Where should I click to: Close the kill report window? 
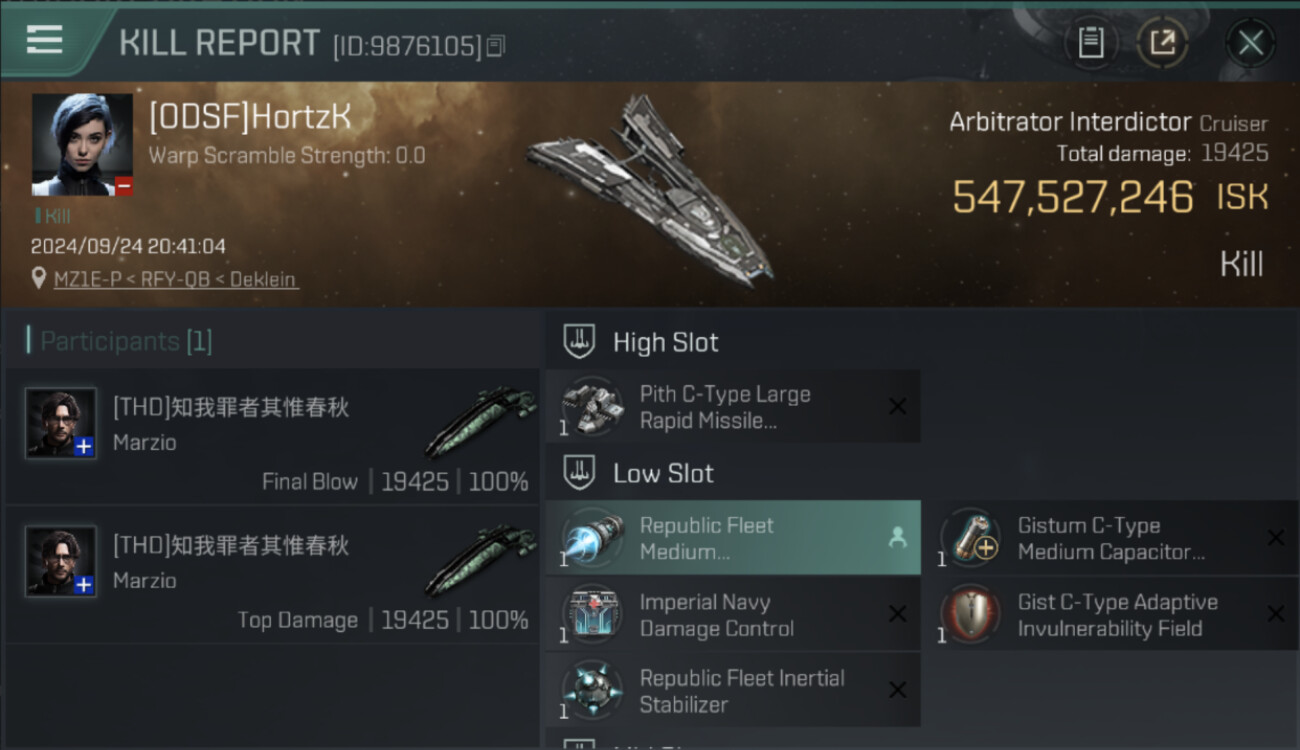tap(1250, 43)
